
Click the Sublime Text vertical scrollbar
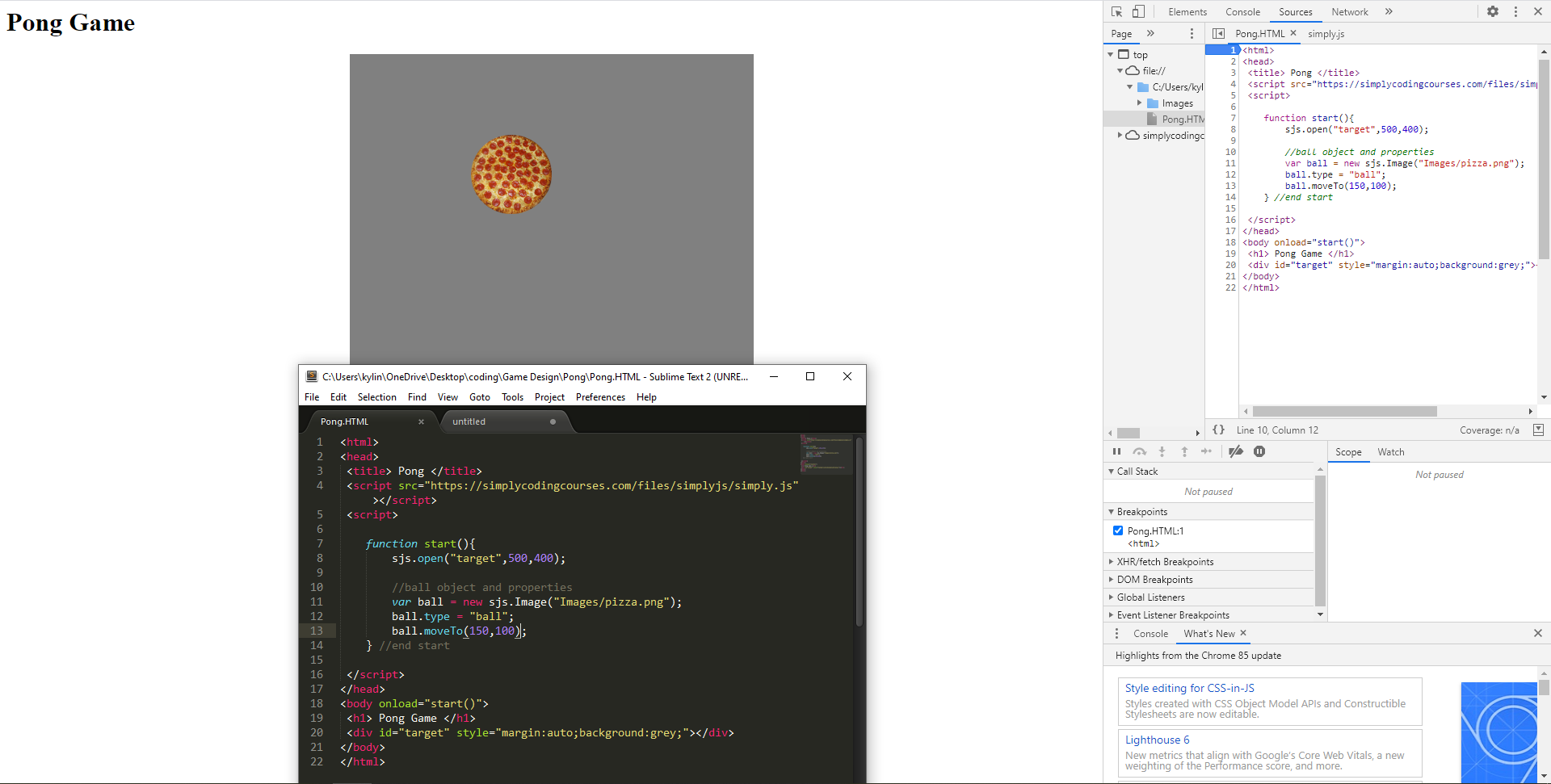point(860,531)
